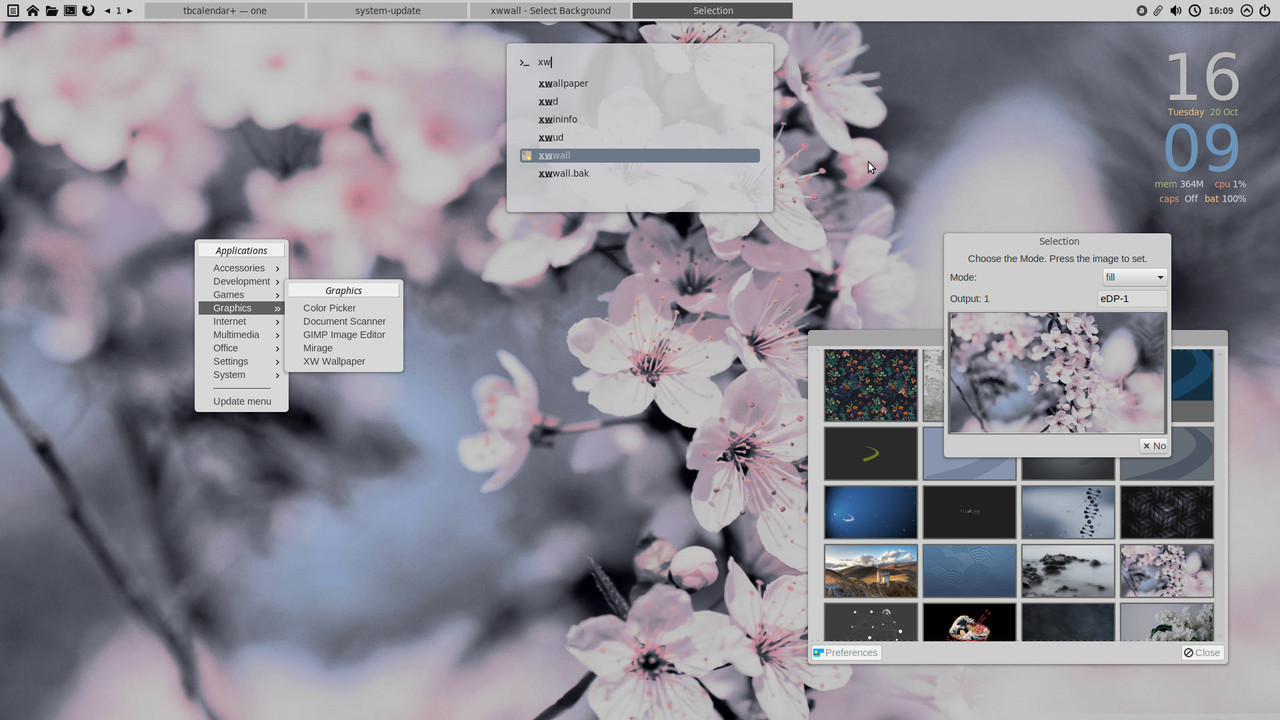
Task: Click Update menu in Applications menu
Action: coord(241,401)
